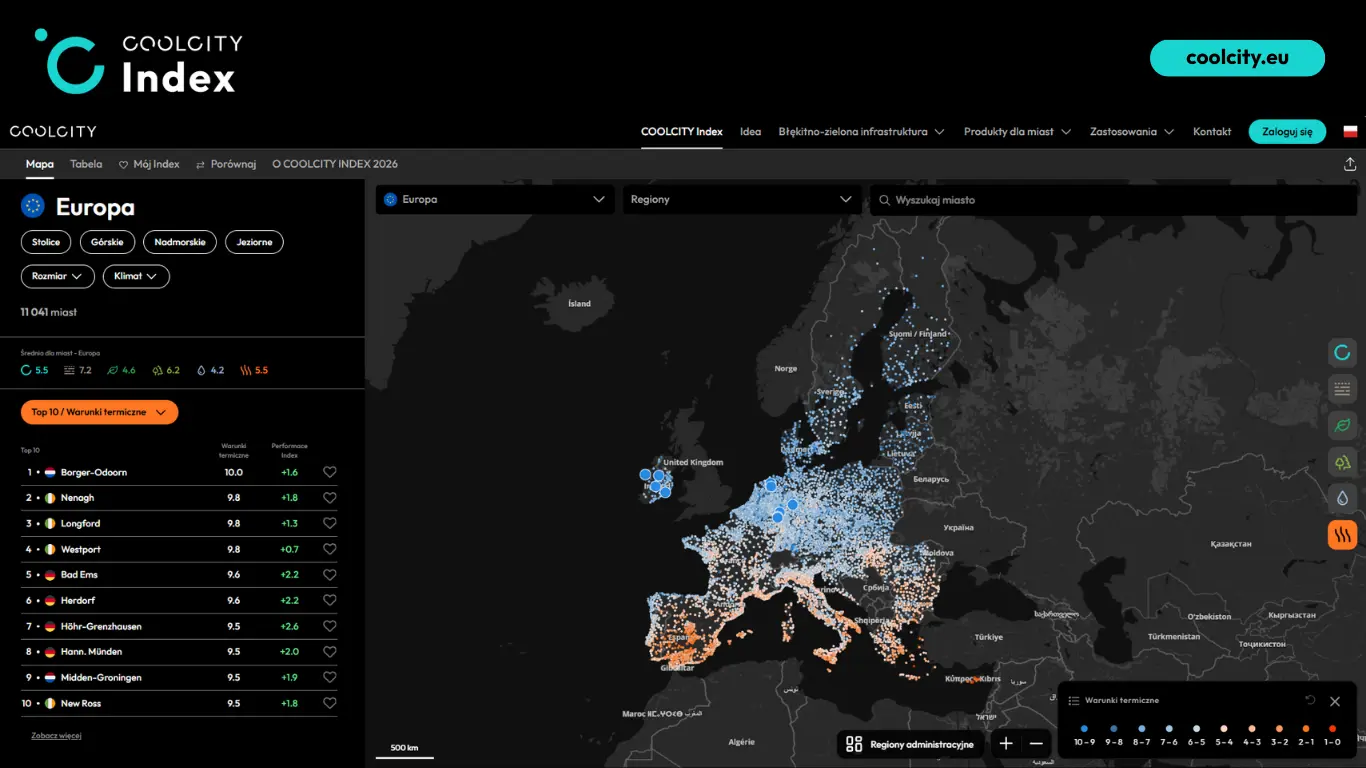Switch to the Mapa tab
1366x768 pixels.
point(40,164)
